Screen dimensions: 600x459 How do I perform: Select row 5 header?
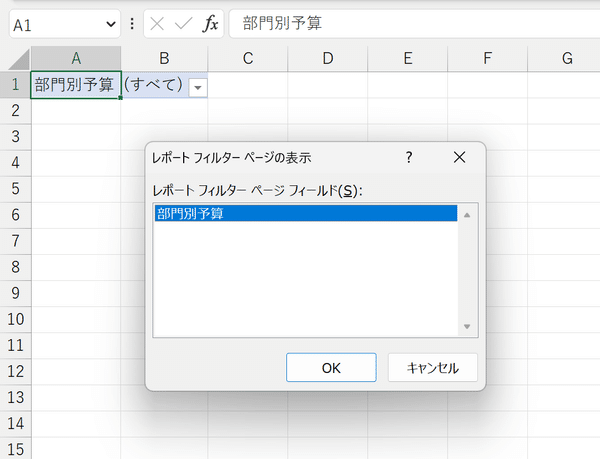click(15, 189)
